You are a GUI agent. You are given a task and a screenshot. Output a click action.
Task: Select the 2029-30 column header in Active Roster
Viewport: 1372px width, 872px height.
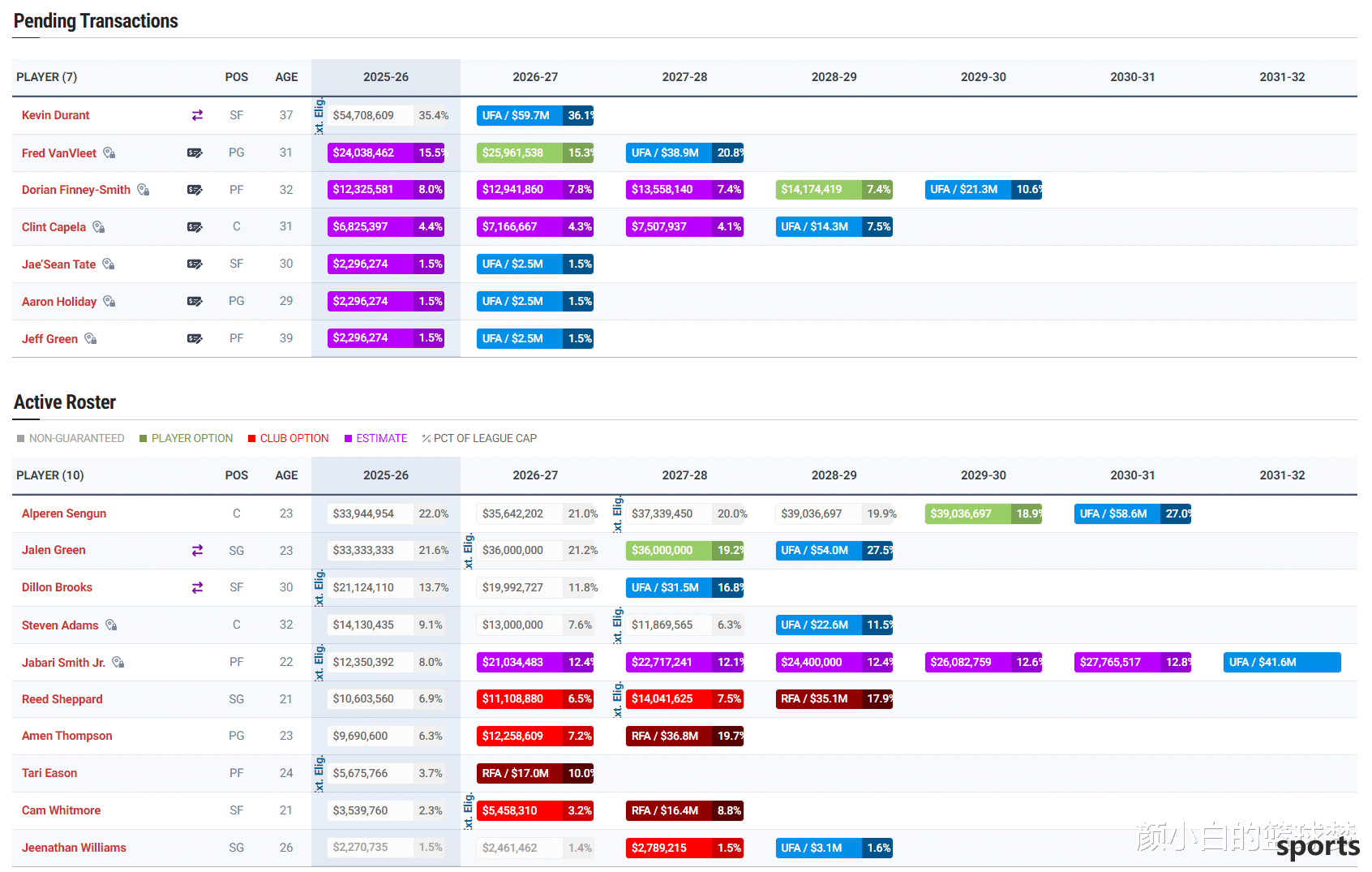pyautogui.click(x=984, y=475)
